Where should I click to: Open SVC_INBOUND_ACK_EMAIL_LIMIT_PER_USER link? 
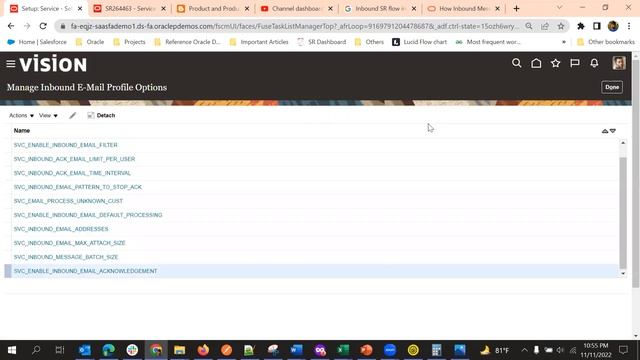pyautogui.click(x=74, y=159)
